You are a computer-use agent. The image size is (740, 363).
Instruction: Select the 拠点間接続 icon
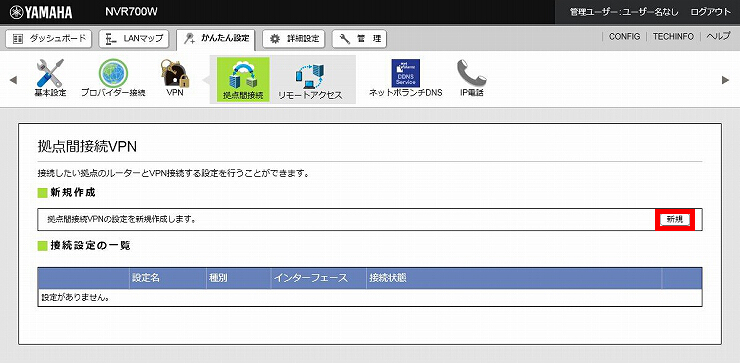point(243,79)
